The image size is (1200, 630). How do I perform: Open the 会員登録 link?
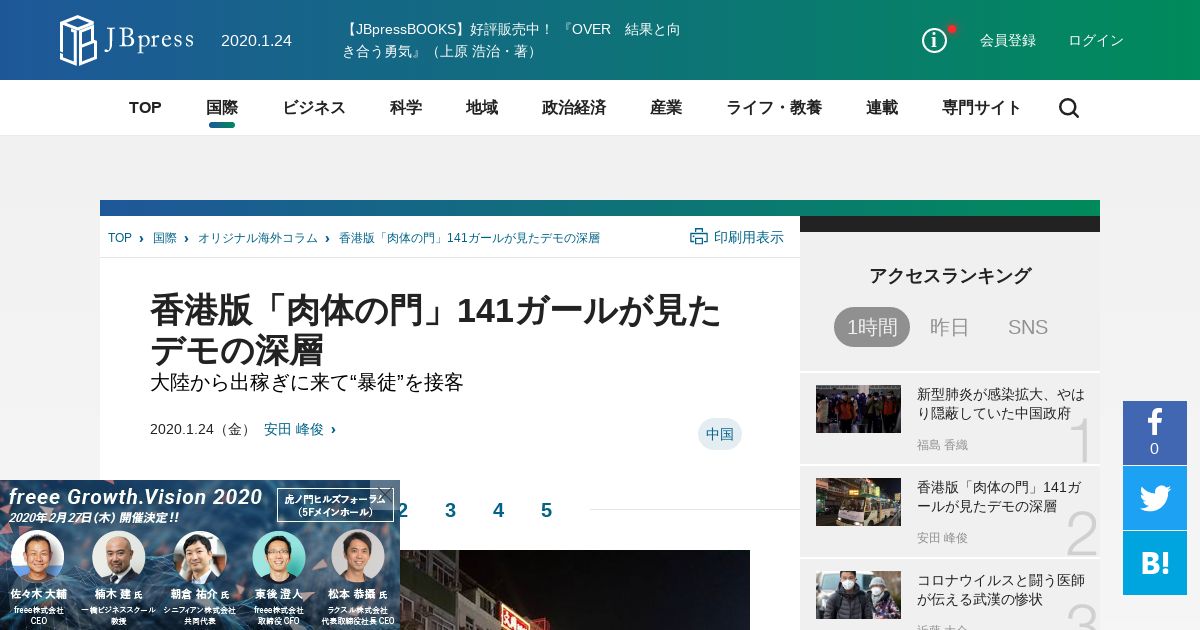tap(1008, 41)
